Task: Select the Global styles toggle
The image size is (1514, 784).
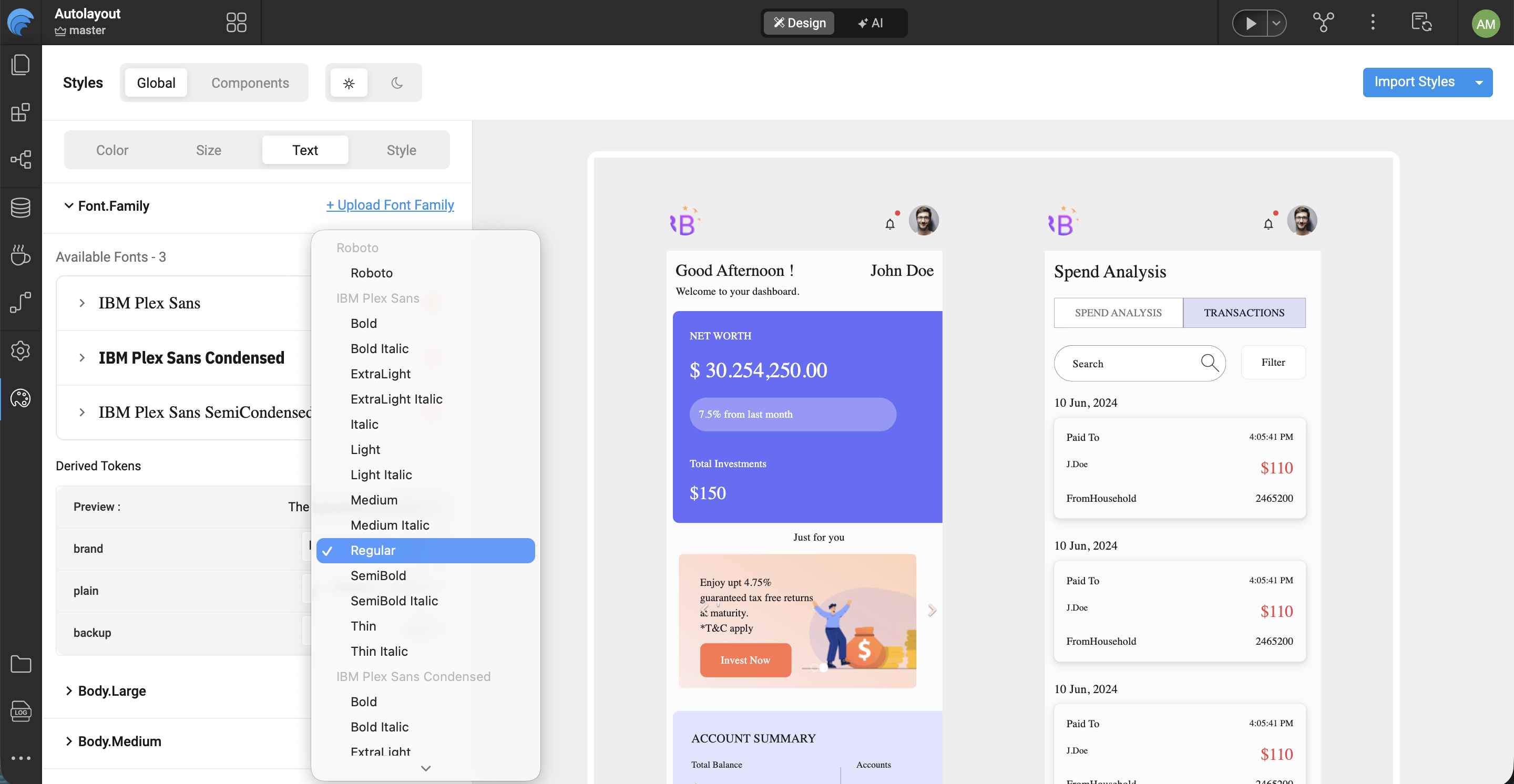Action: [156, 83]
